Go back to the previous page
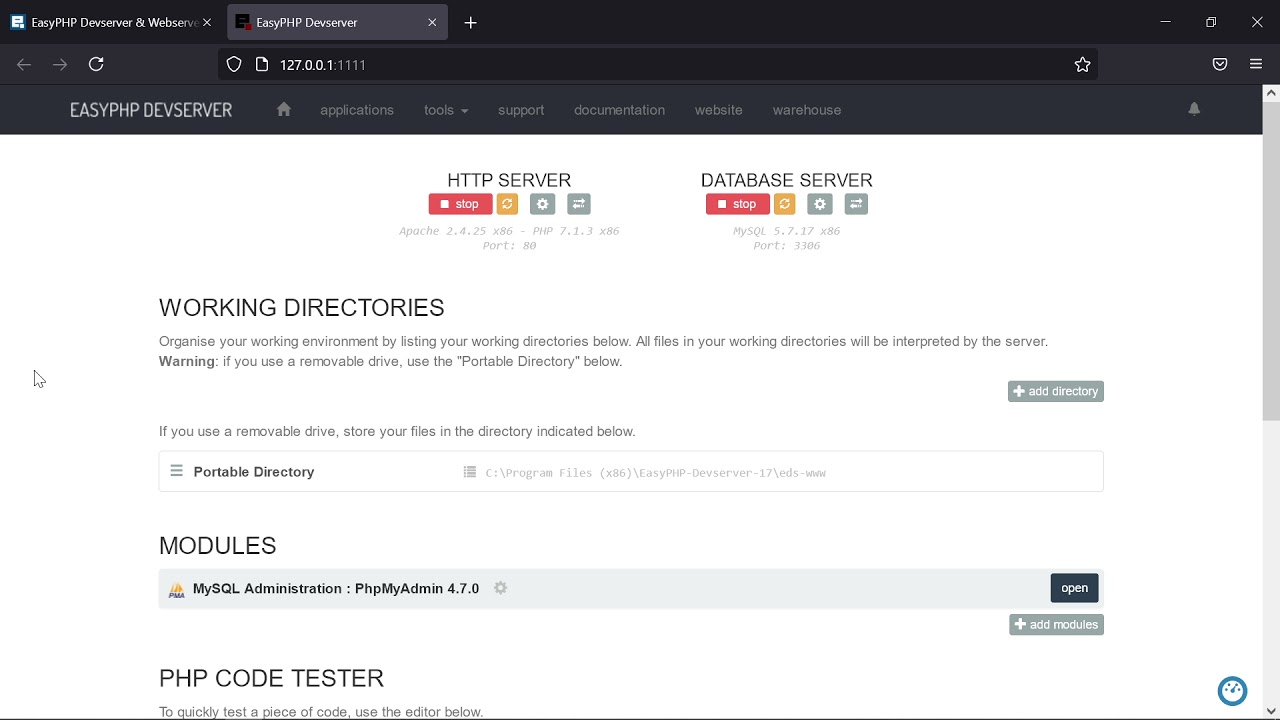Screen dimensions: 1280x720 [x=24, y=65]
